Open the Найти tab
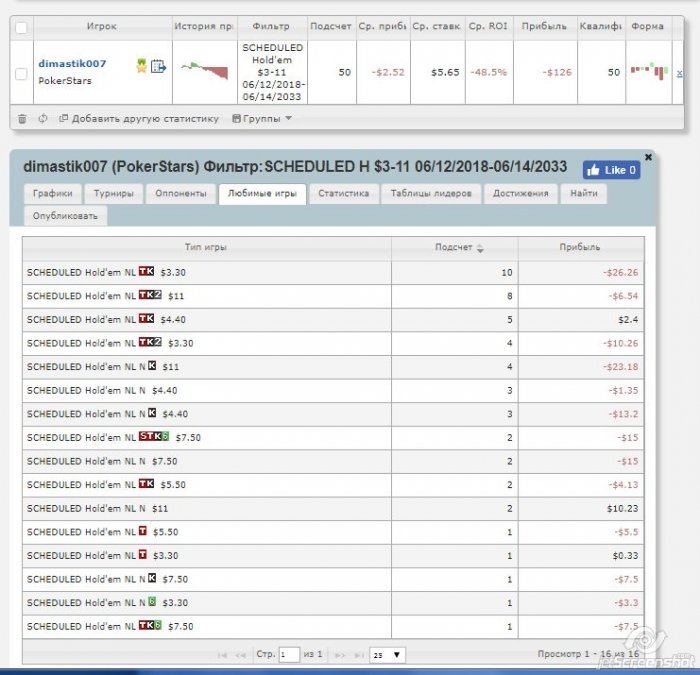This screenshot has height=675, width=700. tap(583, 194)
